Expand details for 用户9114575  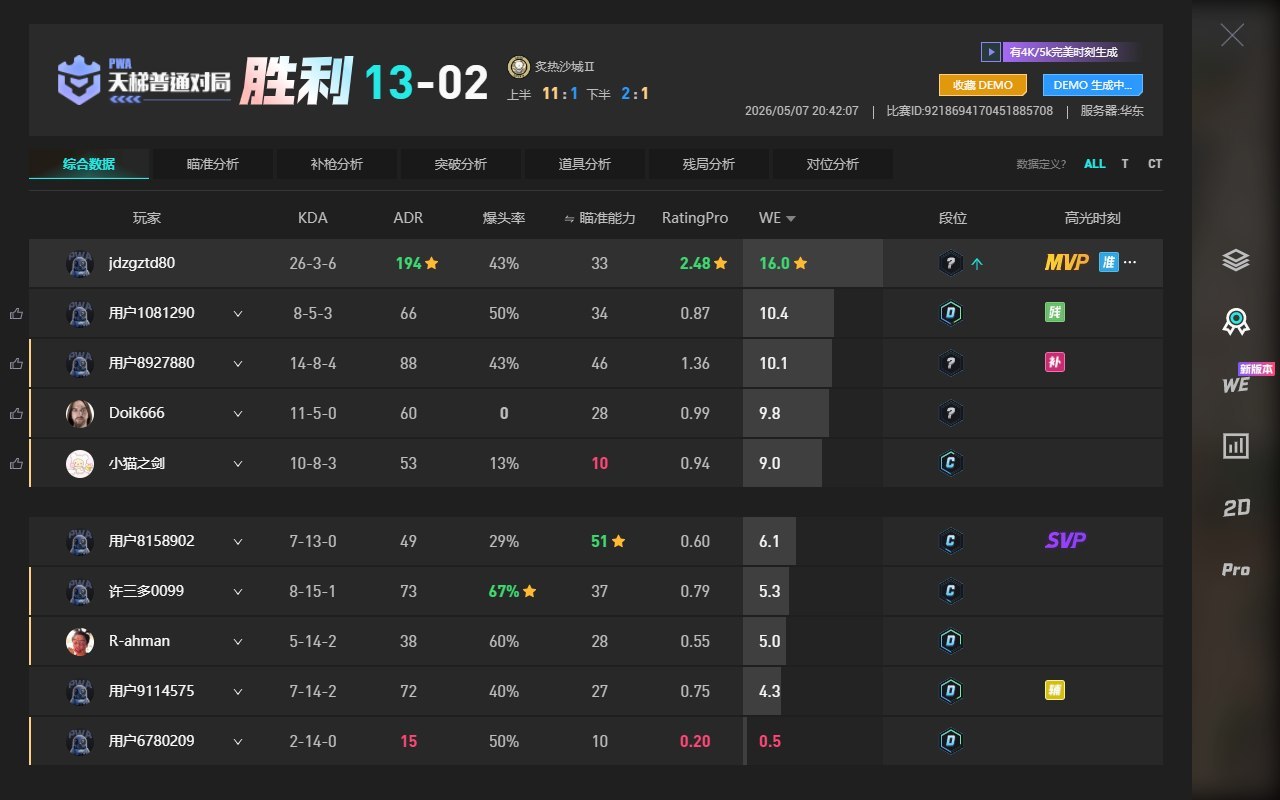pyautogui.click(x=238, y=691)
